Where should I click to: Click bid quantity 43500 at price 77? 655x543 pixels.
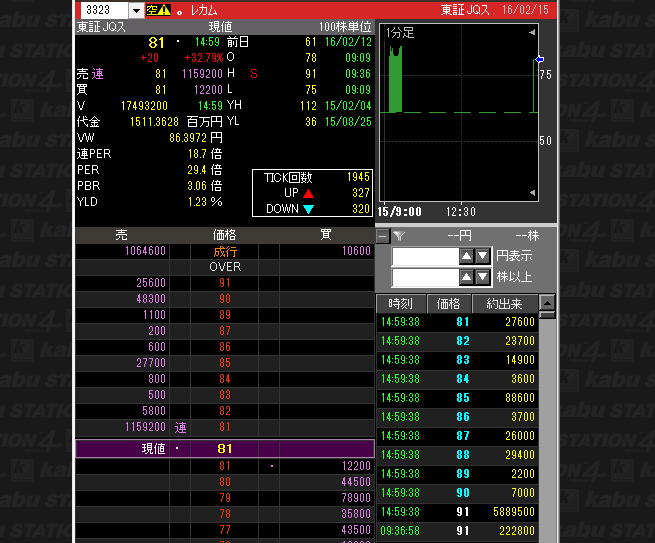click(356, 530)
